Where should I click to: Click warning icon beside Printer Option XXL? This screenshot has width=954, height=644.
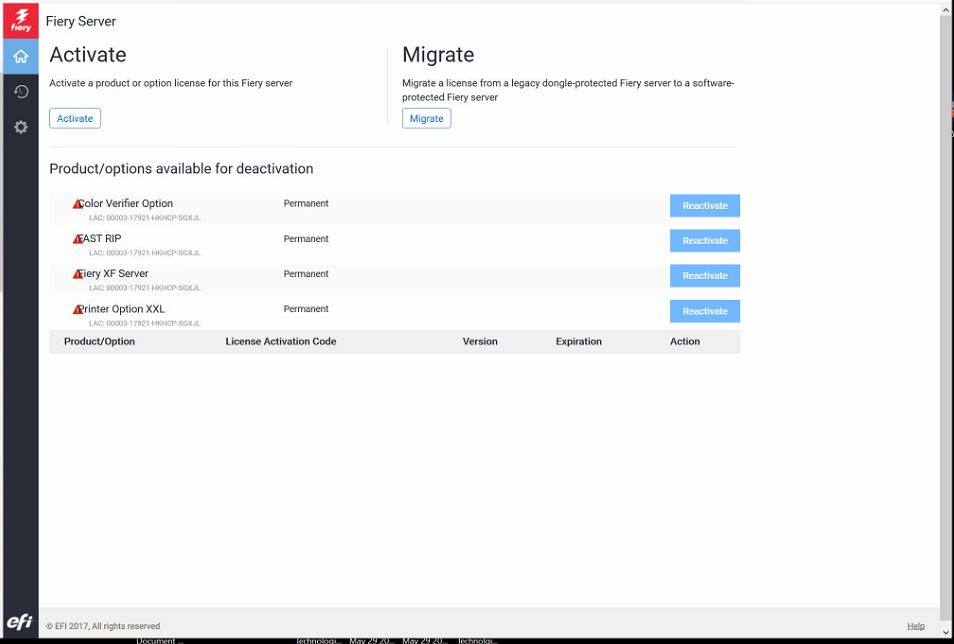(x=78, y=310)
